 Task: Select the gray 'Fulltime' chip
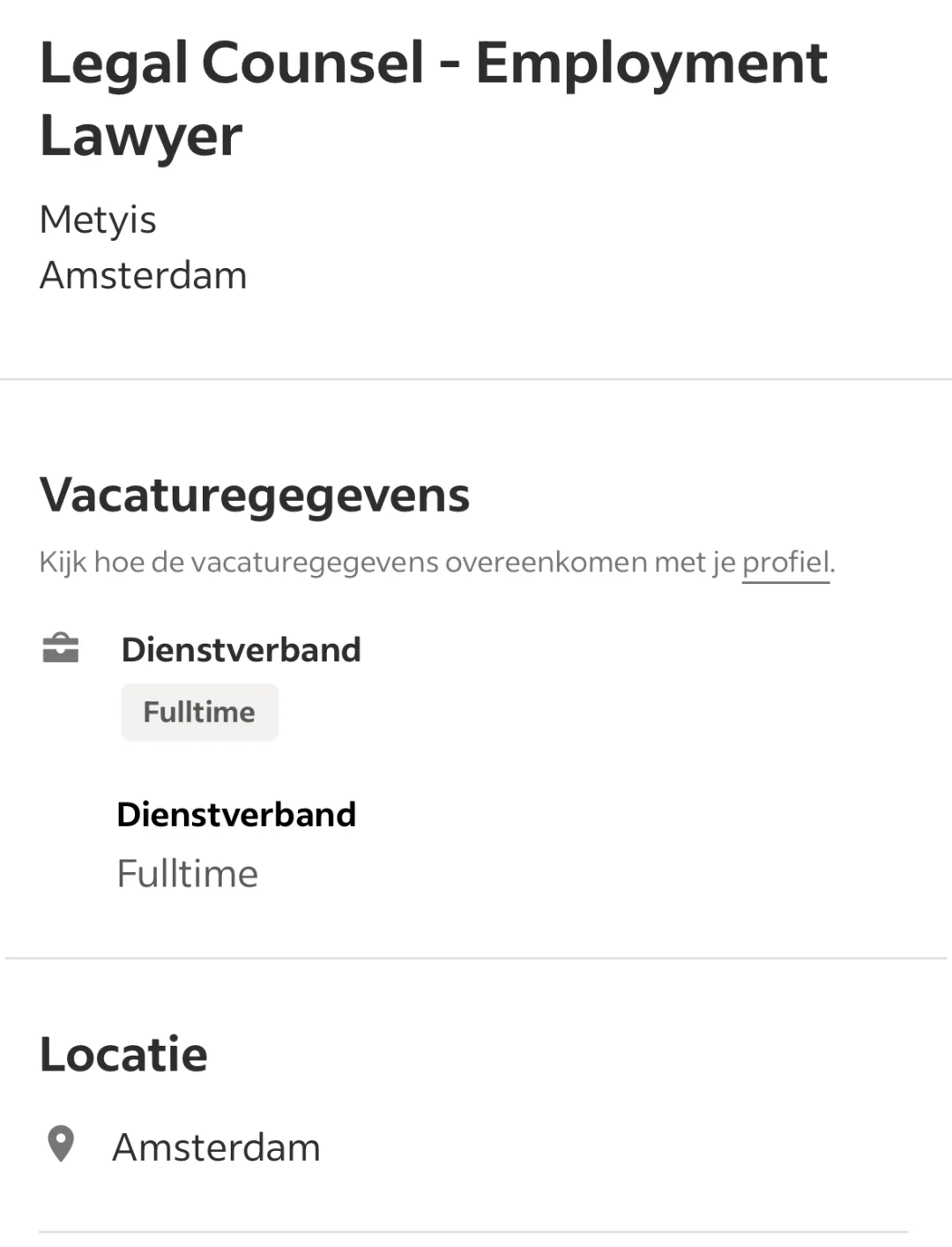199,712
